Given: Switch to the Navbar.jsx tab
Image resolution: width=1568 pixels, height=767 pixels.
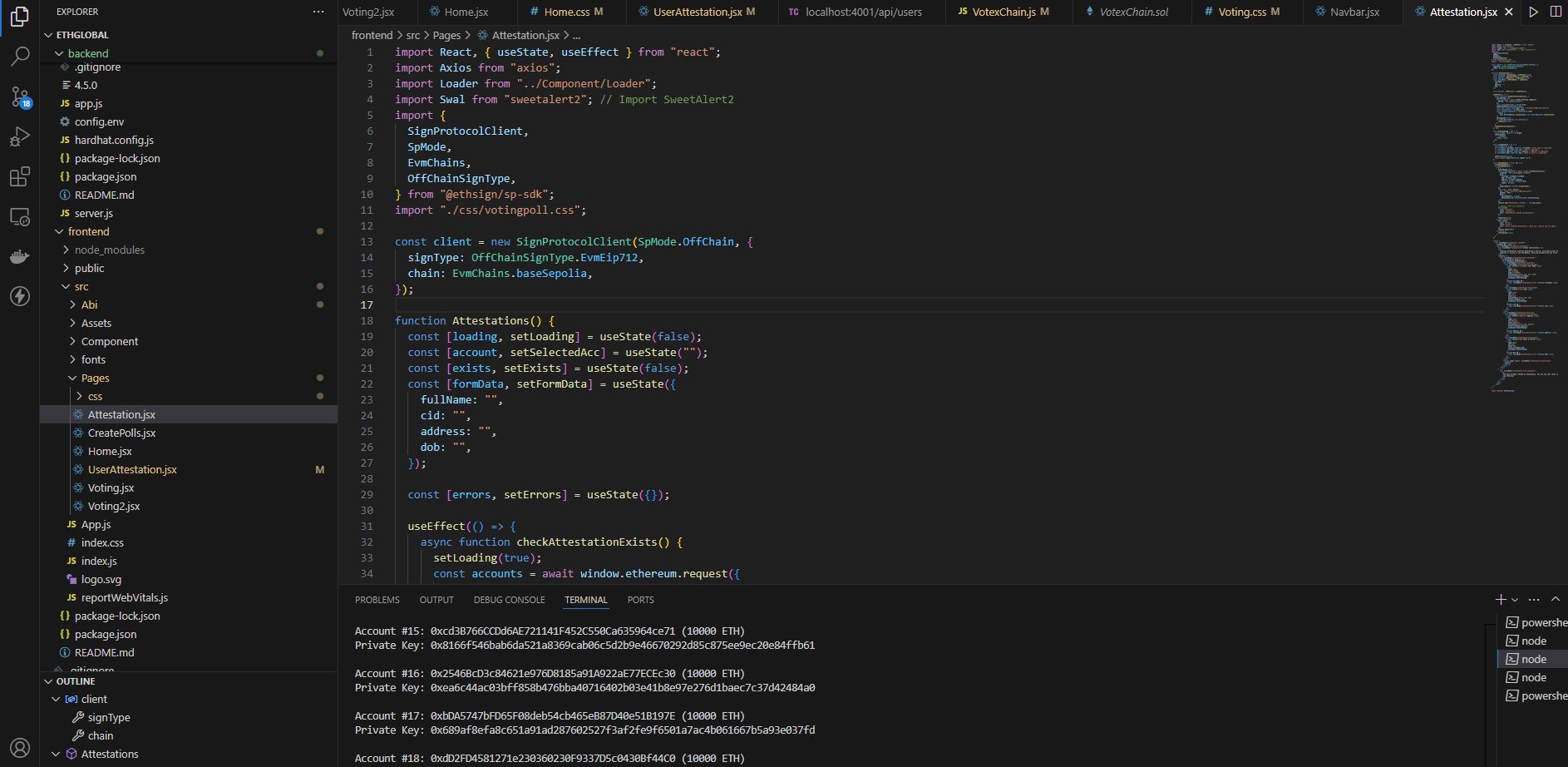Looking at the screenshot, I should point(1354,12).
